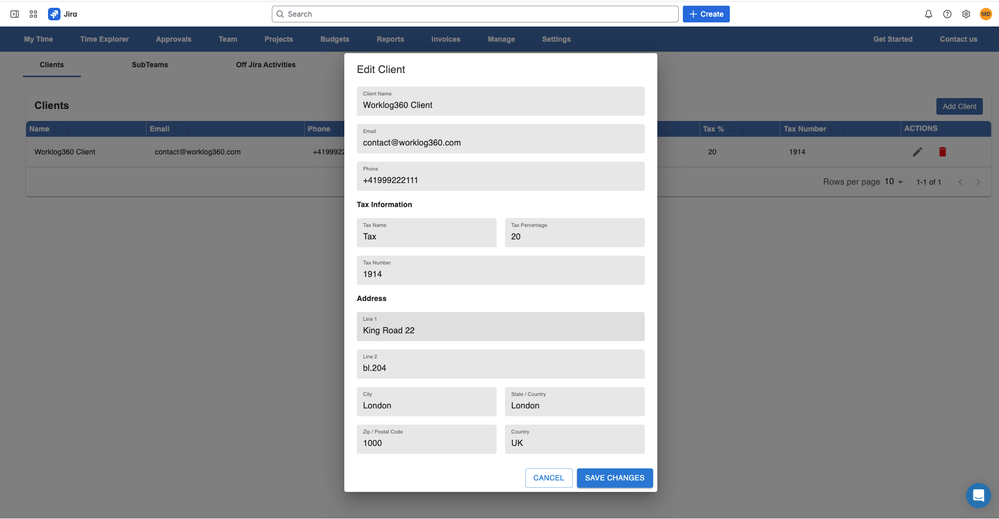Expand the Rows per page dropdown
Viewport: 999px width, 519px height.
point(894,181)
